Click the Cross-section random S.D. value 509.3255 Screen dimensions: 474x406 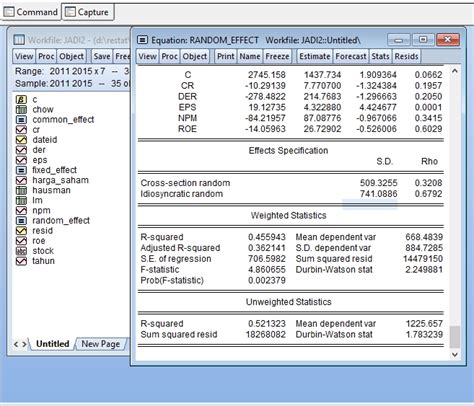click(x=379, y=183)
